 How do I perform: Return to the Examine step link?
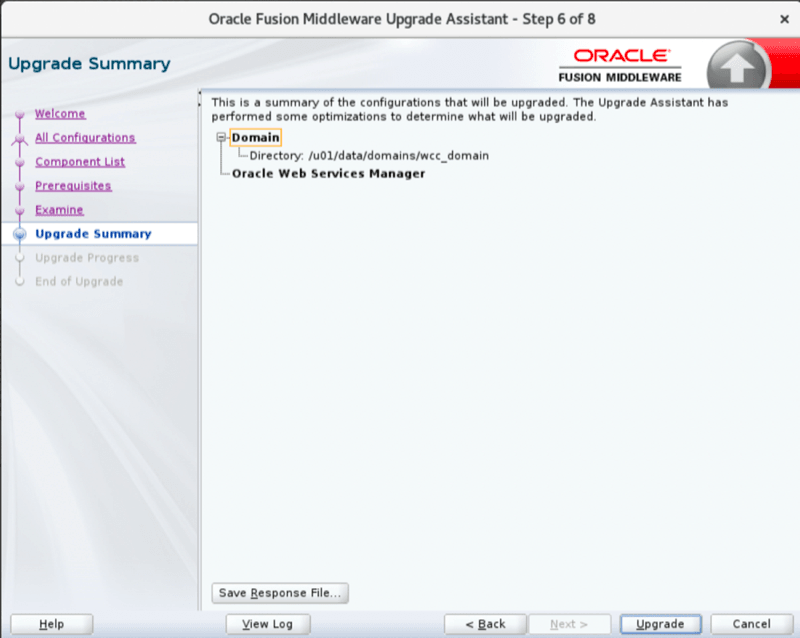coord(59,210)
